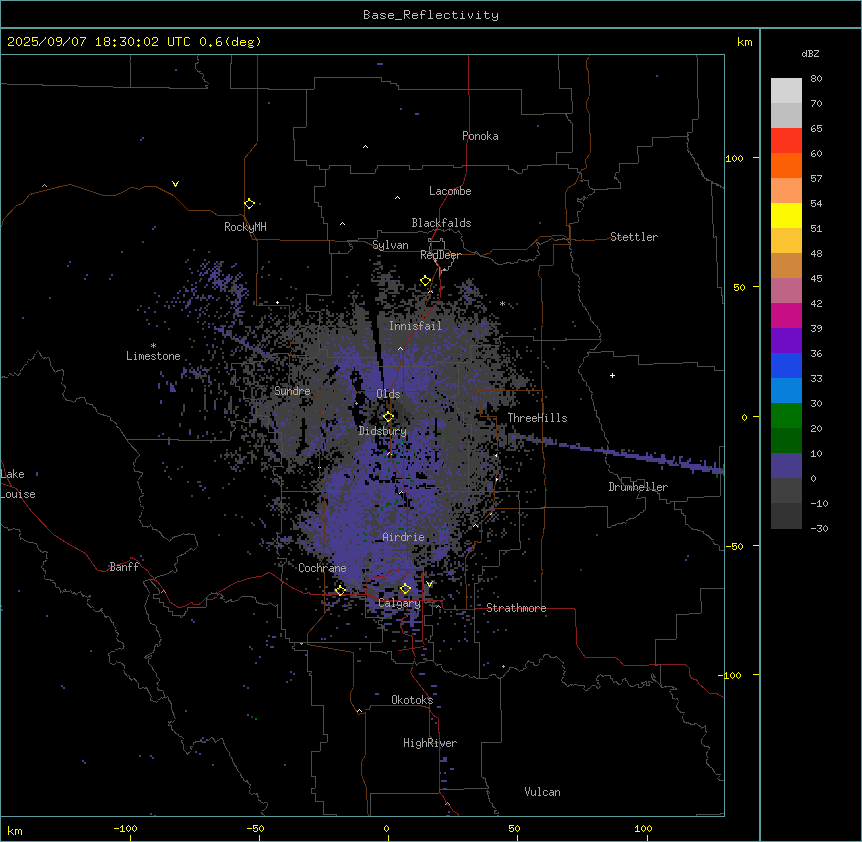The image size is (862, 842).
Task: Click the Innisfail city label
Action: (415, 326)
